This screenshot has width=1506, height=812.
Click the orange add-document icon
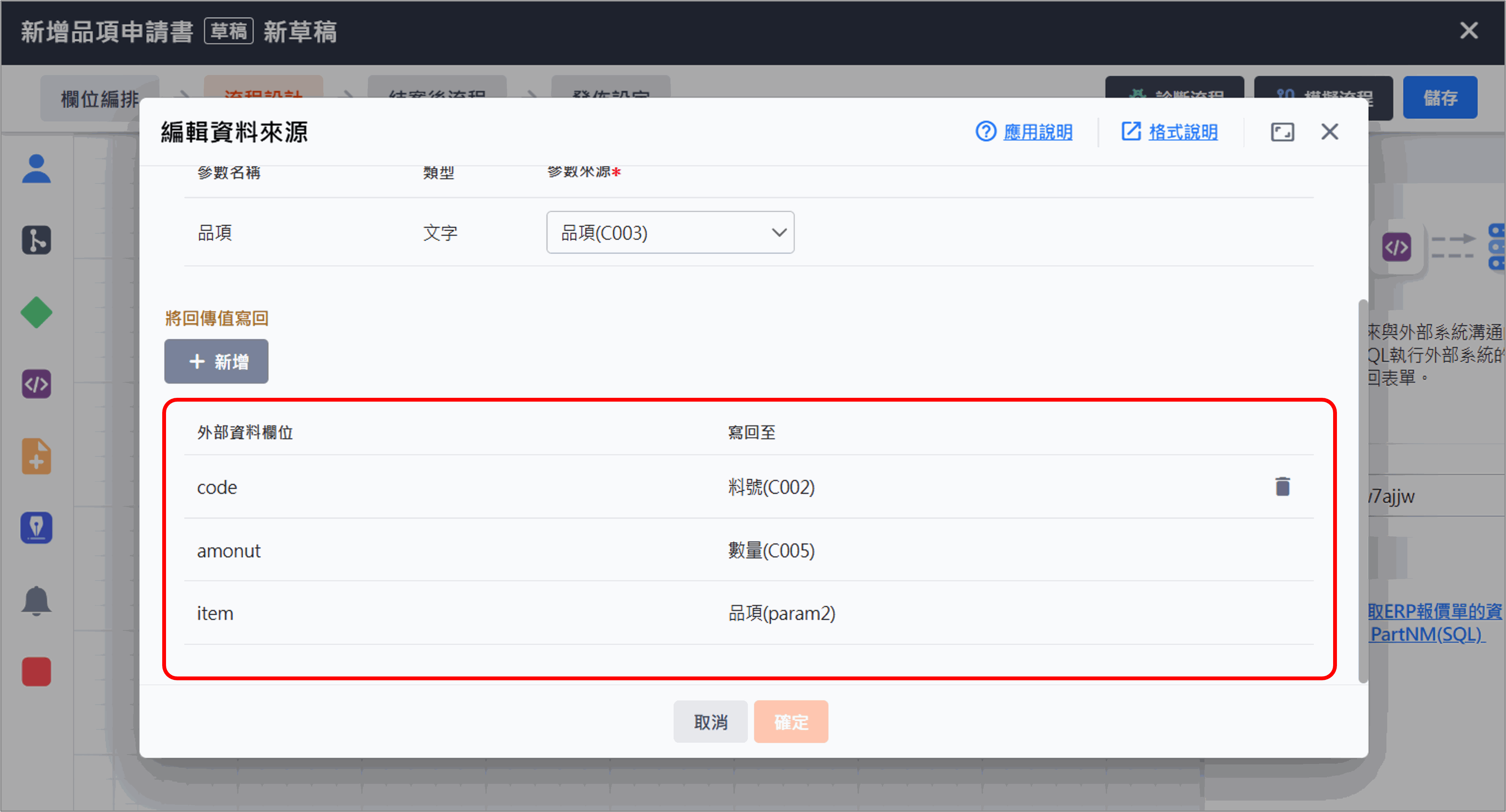(36, 456)
